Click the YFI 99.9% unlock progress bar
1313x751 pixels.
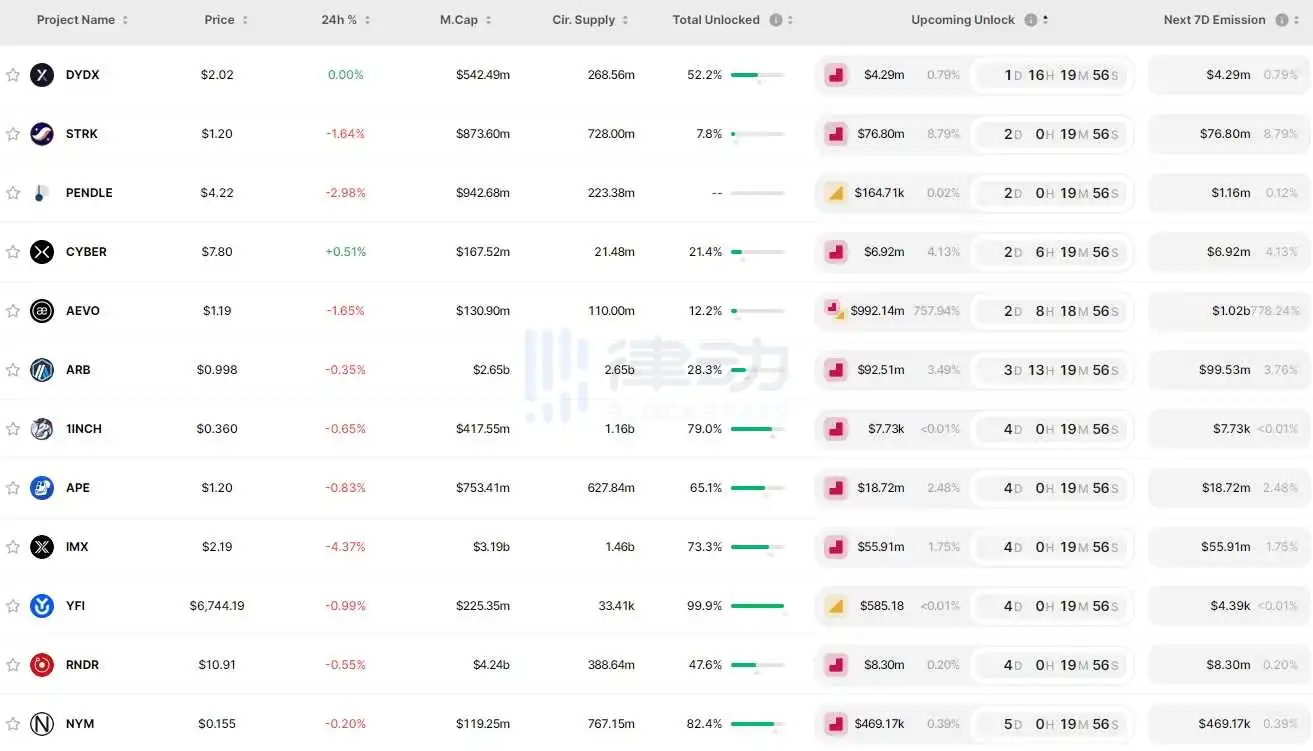pyautogui.click(x=757, y=606)
